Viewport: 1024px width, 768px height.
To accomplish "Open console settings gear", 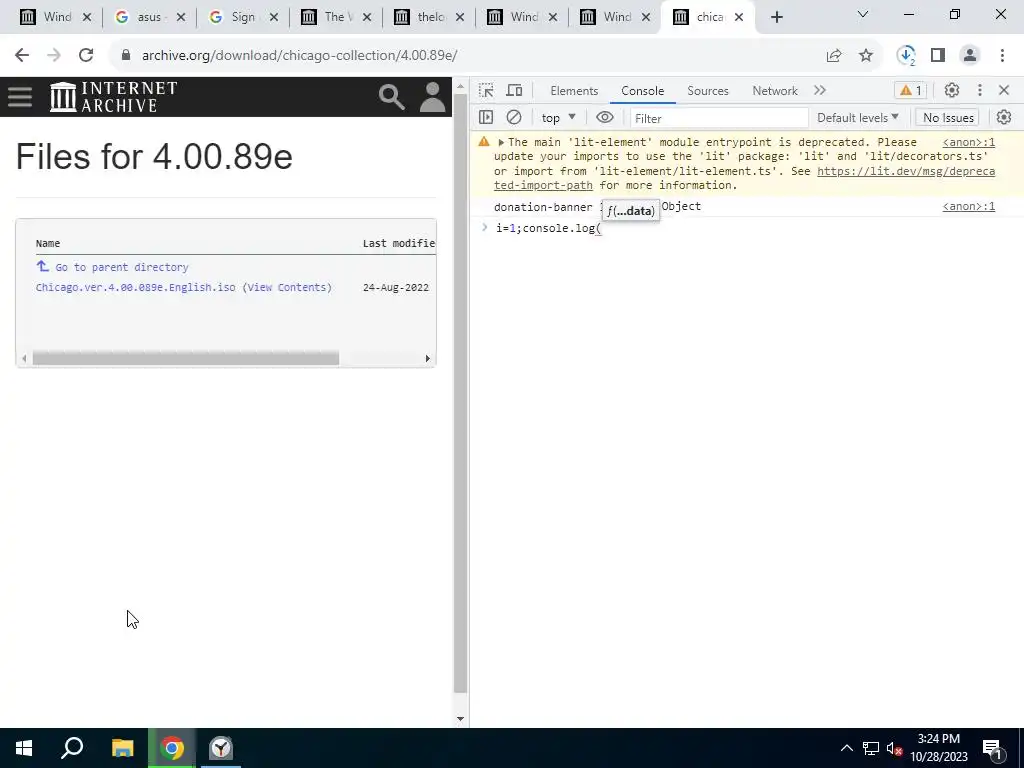I will 1004,118.
